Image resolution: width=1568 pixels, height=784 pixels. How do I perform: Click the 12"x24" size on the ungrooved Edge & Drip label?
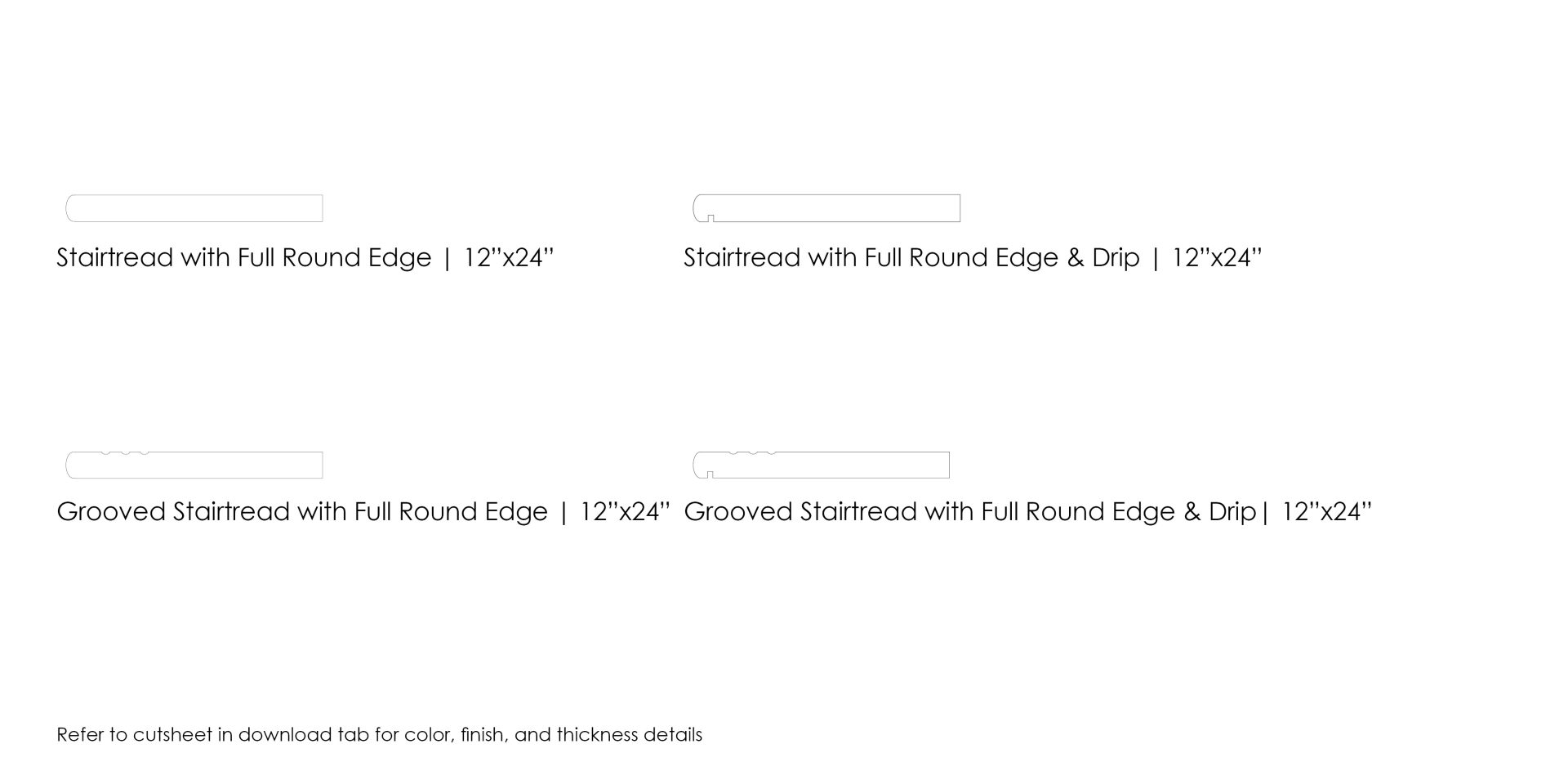coord(1217,258)
